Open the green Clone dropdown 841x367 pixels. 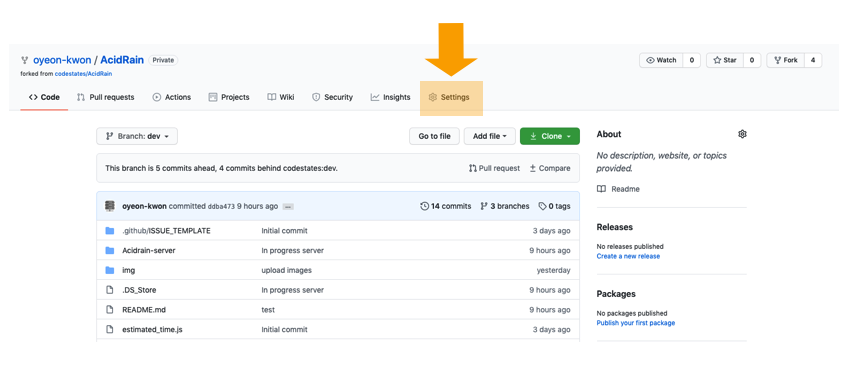click(550, 136)
